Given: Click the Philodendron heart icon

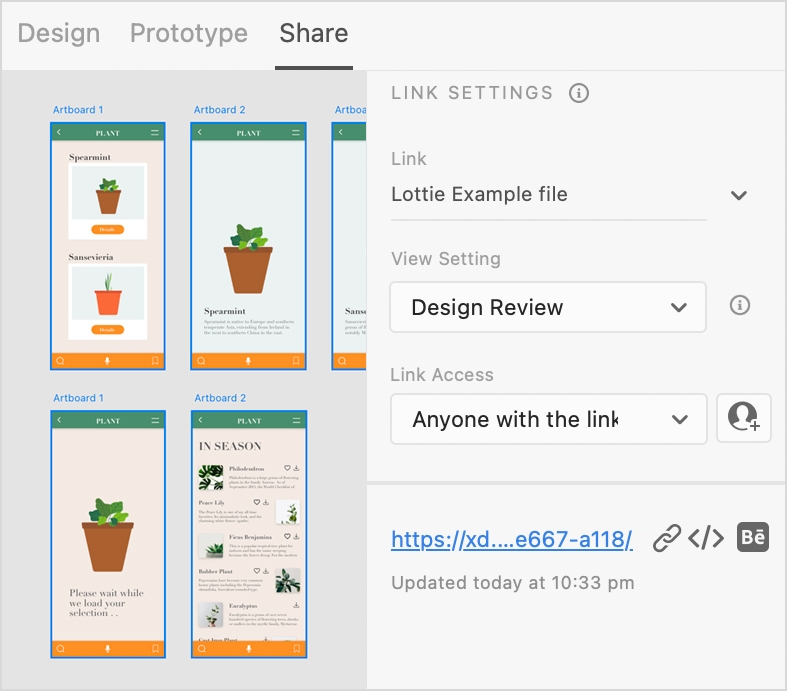Looking at the screenshot, I should (x=287, y=468).
